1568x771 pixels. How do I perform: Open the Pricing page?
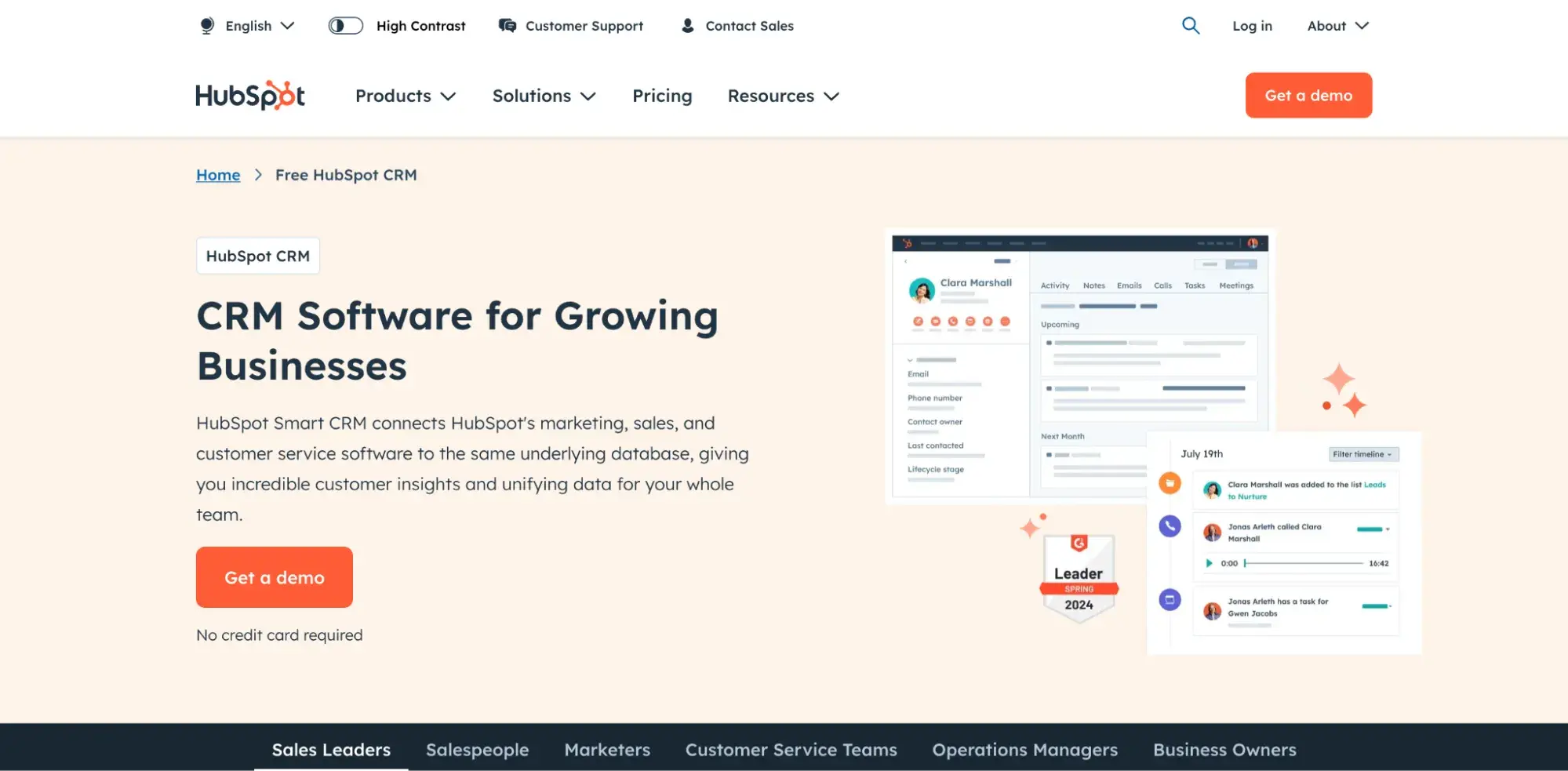pyautogui.click(x=662, y=96)
